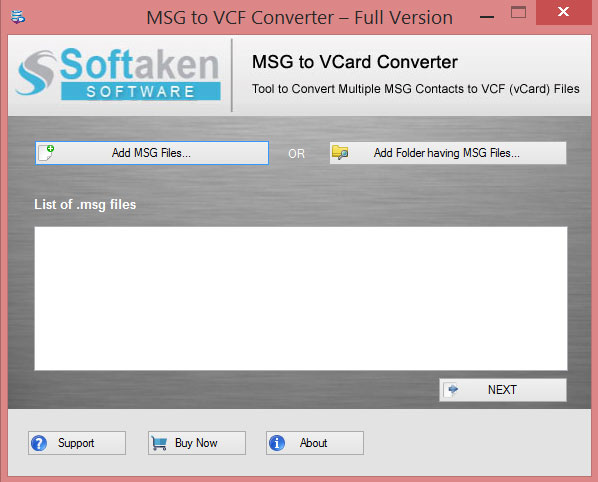Click the folder search icon on Add Folder button
The width and height of the screenshot is (598, 482).
[340, 153]
